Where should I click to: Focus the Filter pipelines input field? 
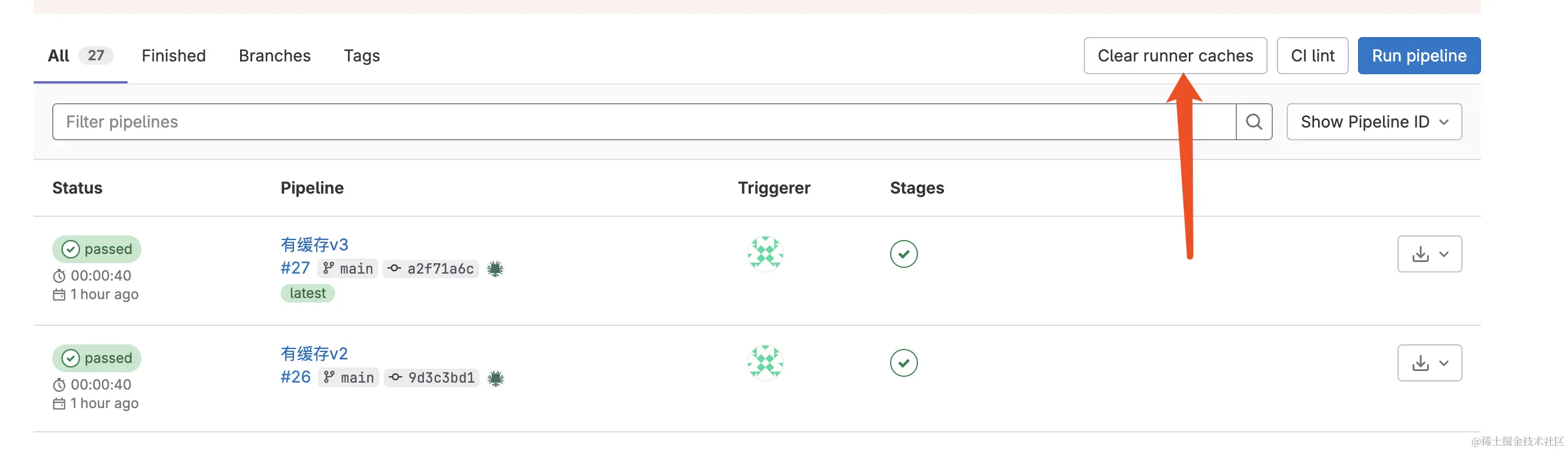click(x=609, y=122)
